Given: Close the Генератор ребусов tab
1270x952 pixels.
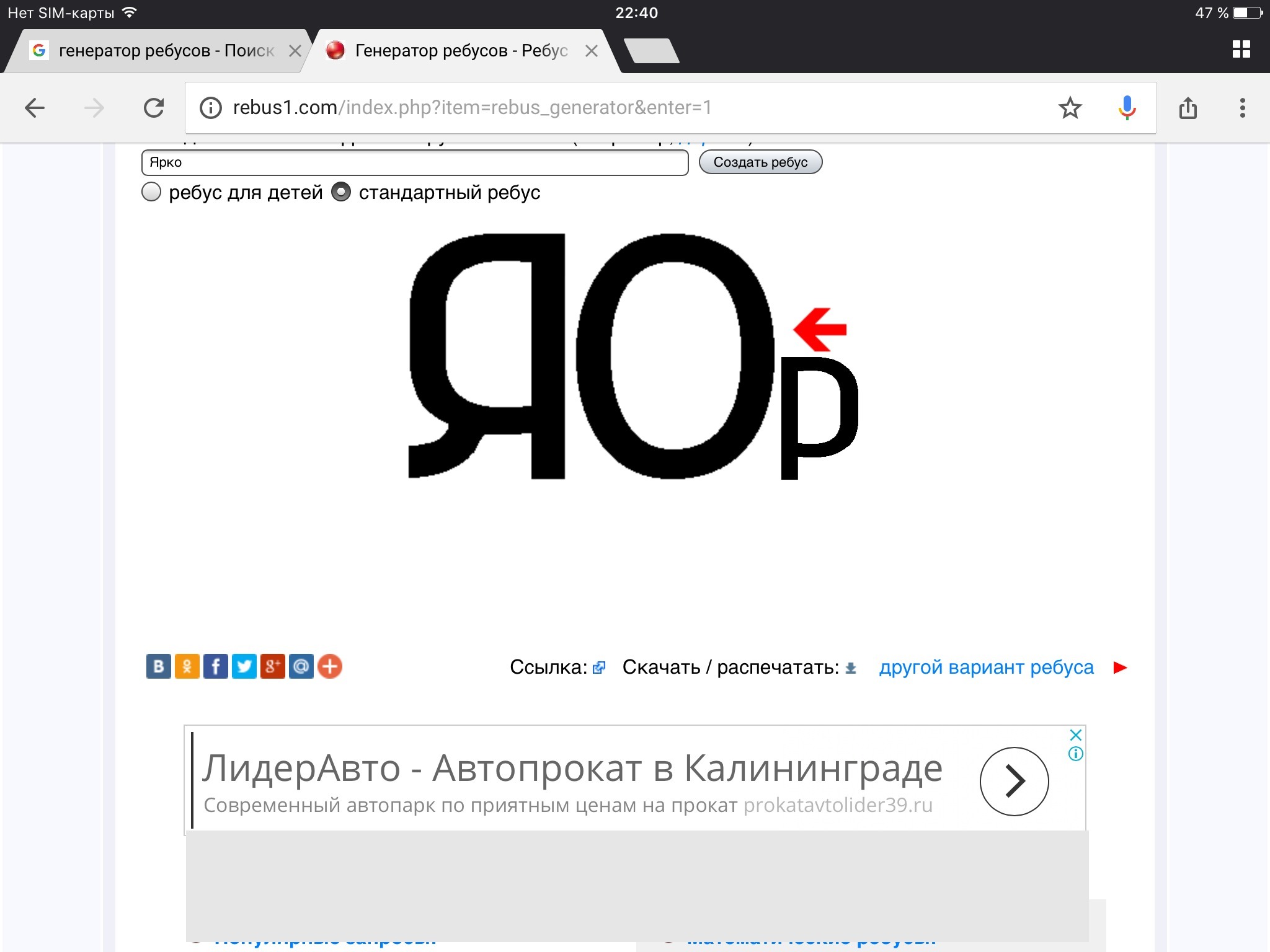Looking at the screenshot, I should [592, 51].
